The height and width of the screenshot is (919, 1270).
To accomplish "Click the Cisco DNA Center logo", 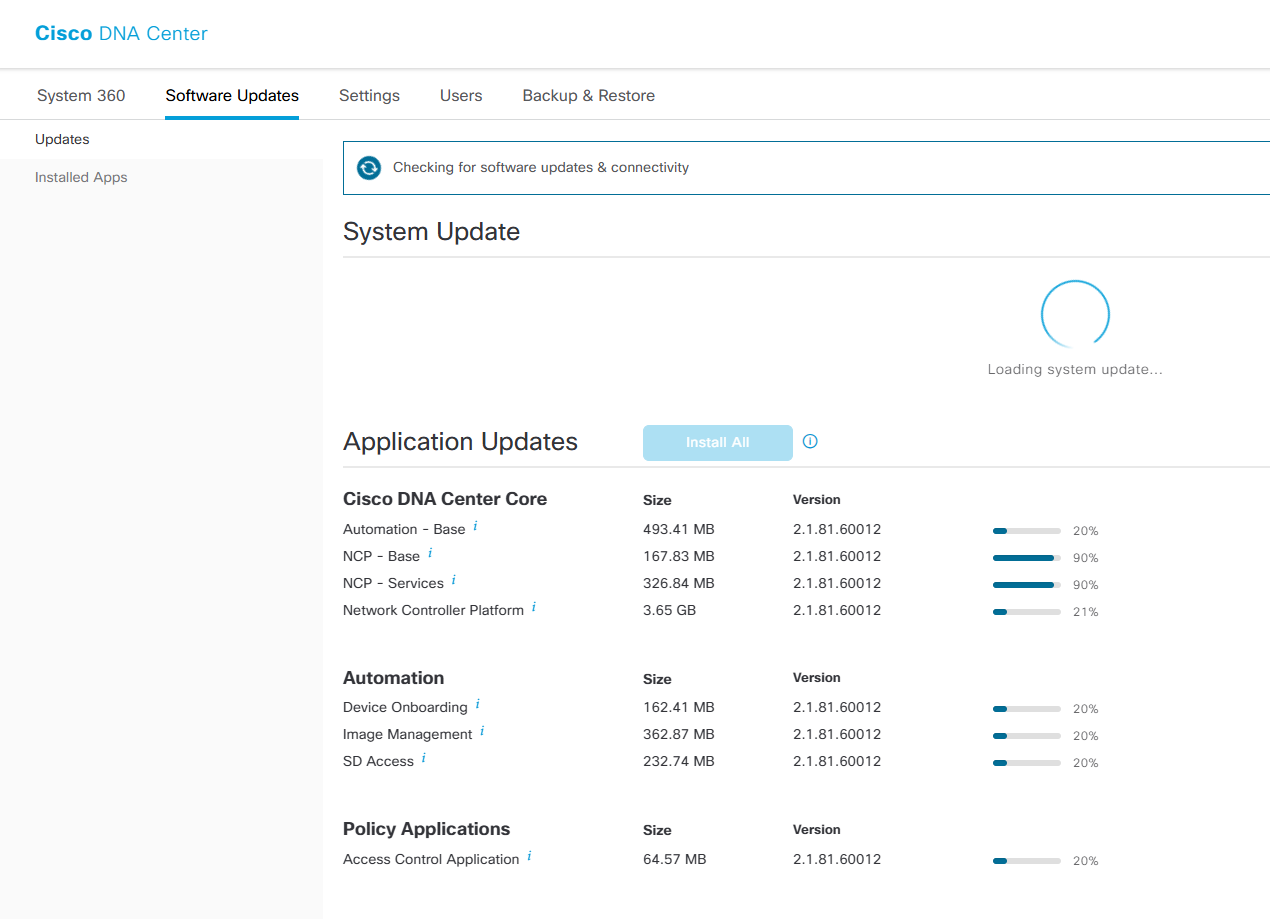I will pyautogui.click(x=121, y=33).
